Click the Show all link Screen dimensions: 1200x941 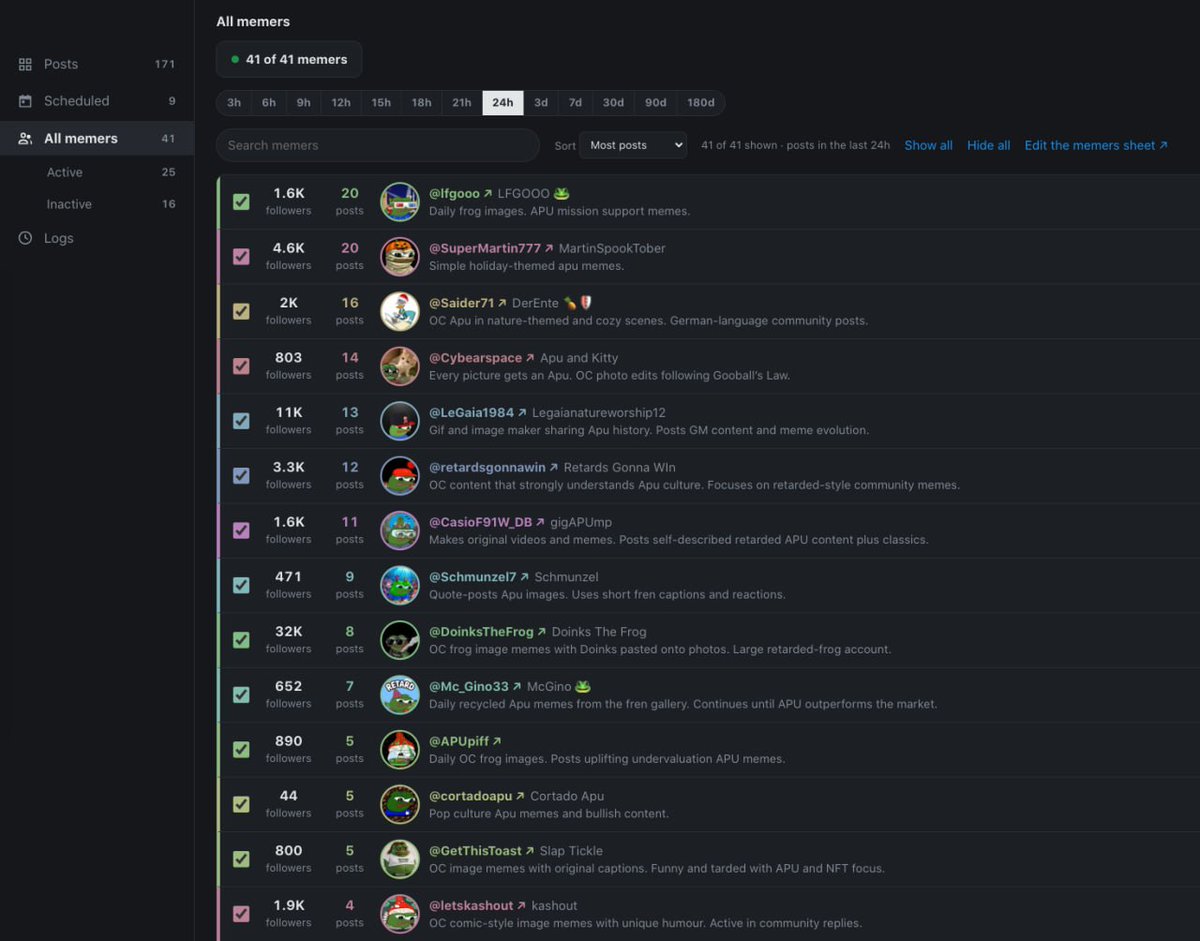[x=928, y=145]
